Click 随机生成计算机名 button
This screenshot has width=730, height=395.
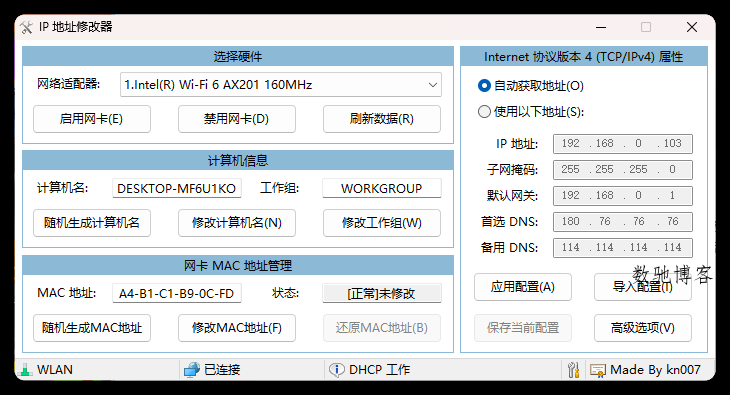[92, 223]
